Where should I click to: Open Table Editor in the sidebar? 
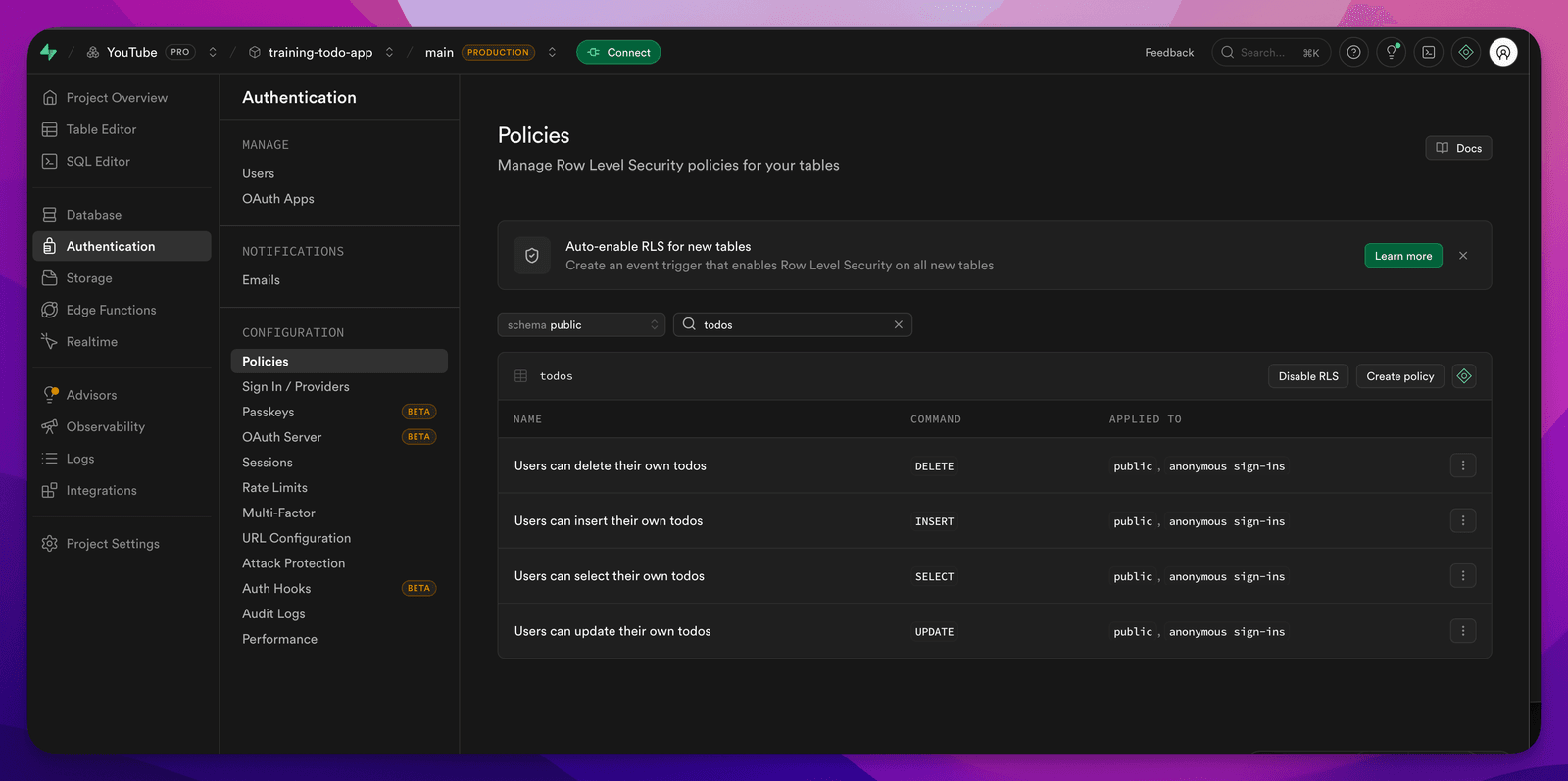pyautogui.click(x=101, y=129)
